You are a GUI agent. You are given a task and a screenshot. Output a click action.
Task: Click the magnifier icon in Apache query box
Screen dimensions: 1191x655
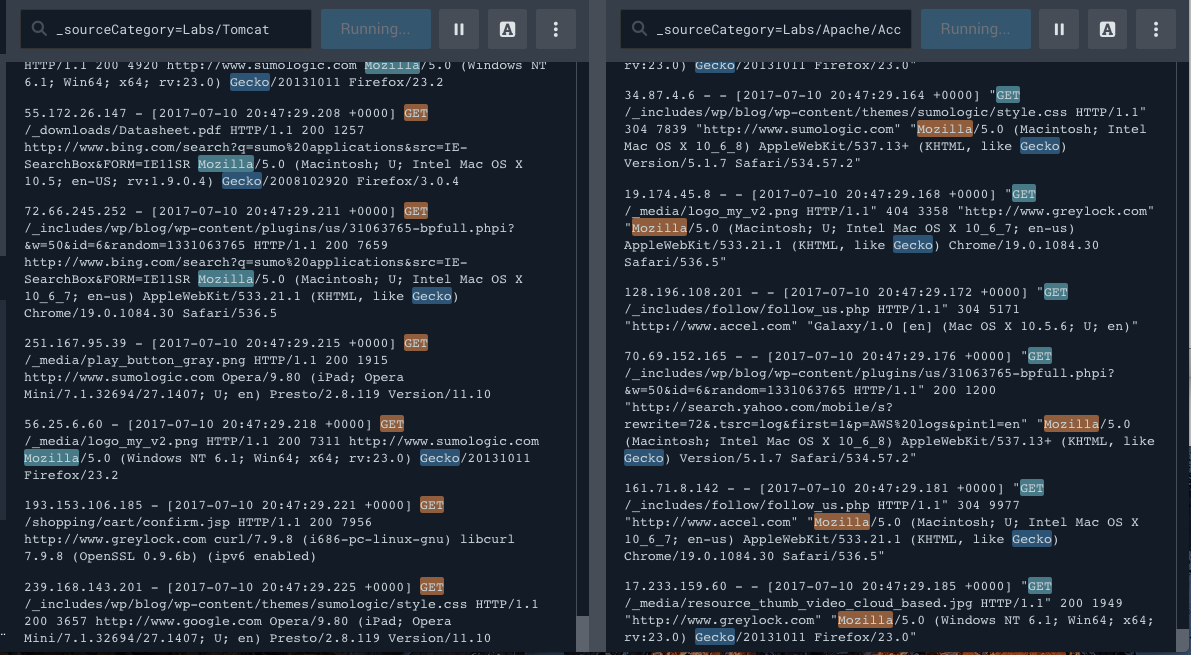click(x=637, y=30)
